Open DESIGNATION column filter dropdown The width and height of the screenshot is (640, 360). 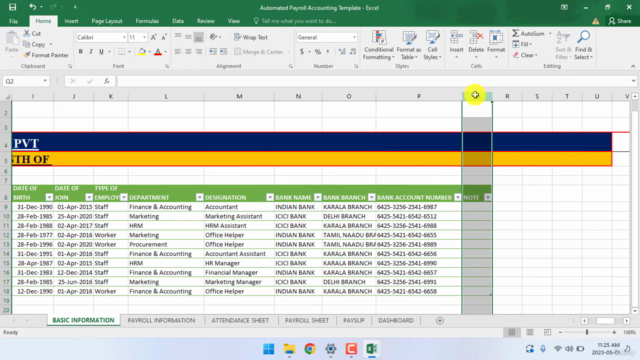[270, 198]
